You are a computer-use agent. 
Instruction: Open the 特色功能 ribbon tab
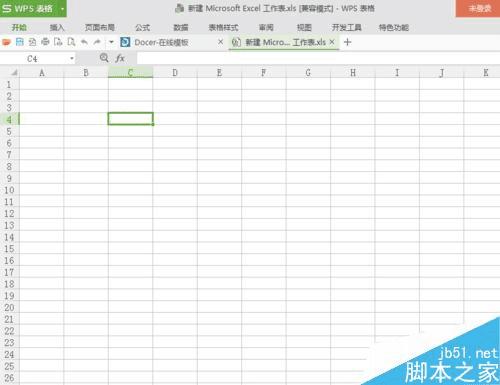[394, 27]
